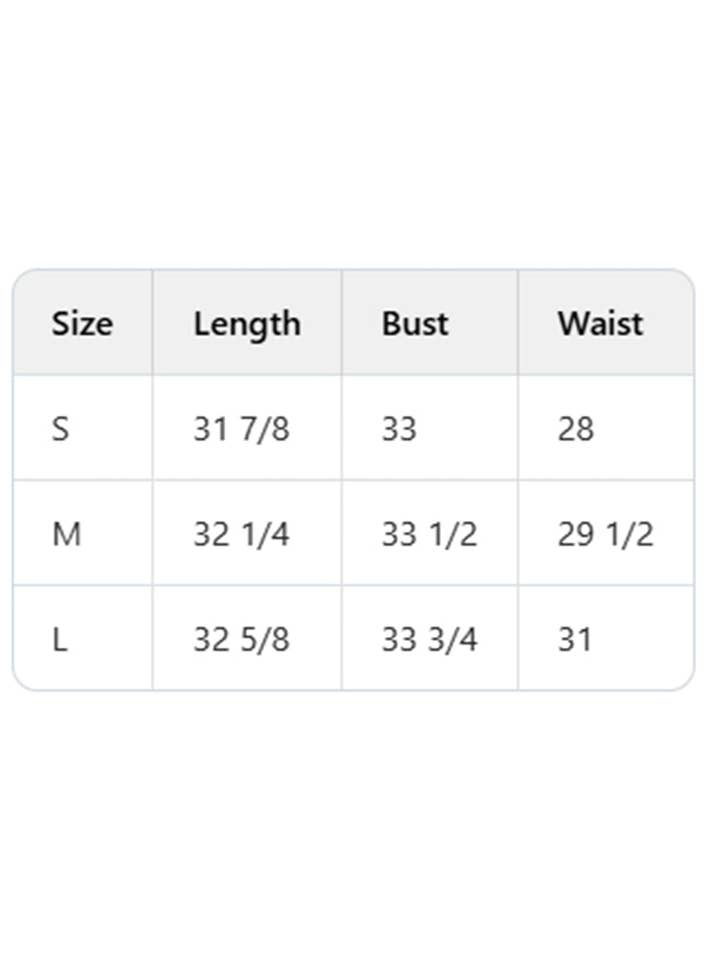Screen dimensions: 720x960
Task: Click the whole number 31 in S length
Action: click(x=211, y=429)
